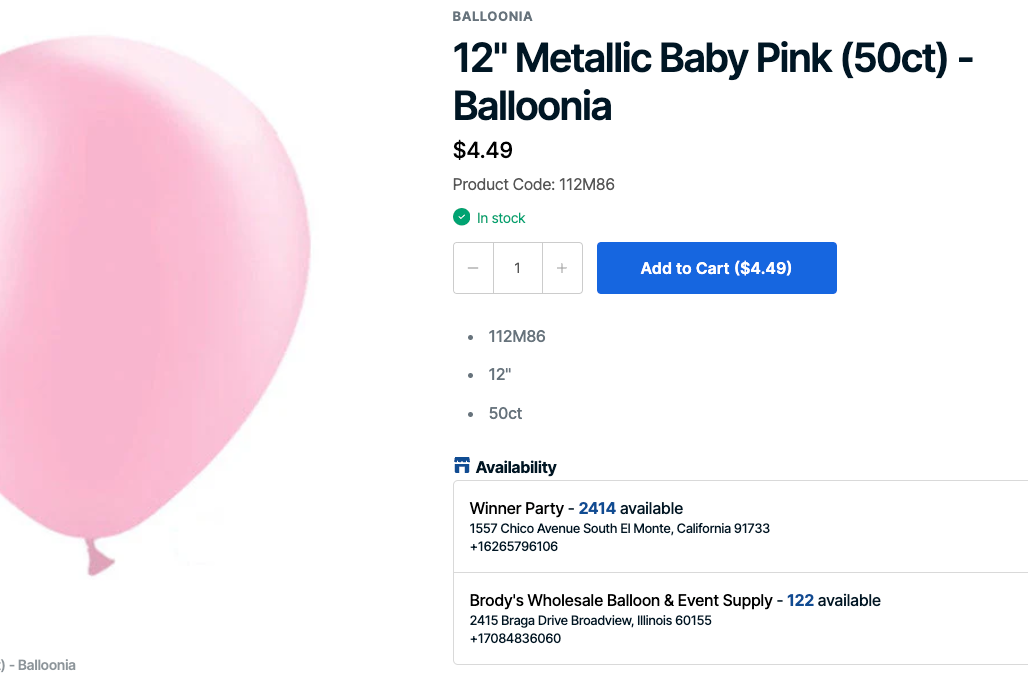Click the El Monte, California address
Screen dimensions: 1028x682
[619, 528]
